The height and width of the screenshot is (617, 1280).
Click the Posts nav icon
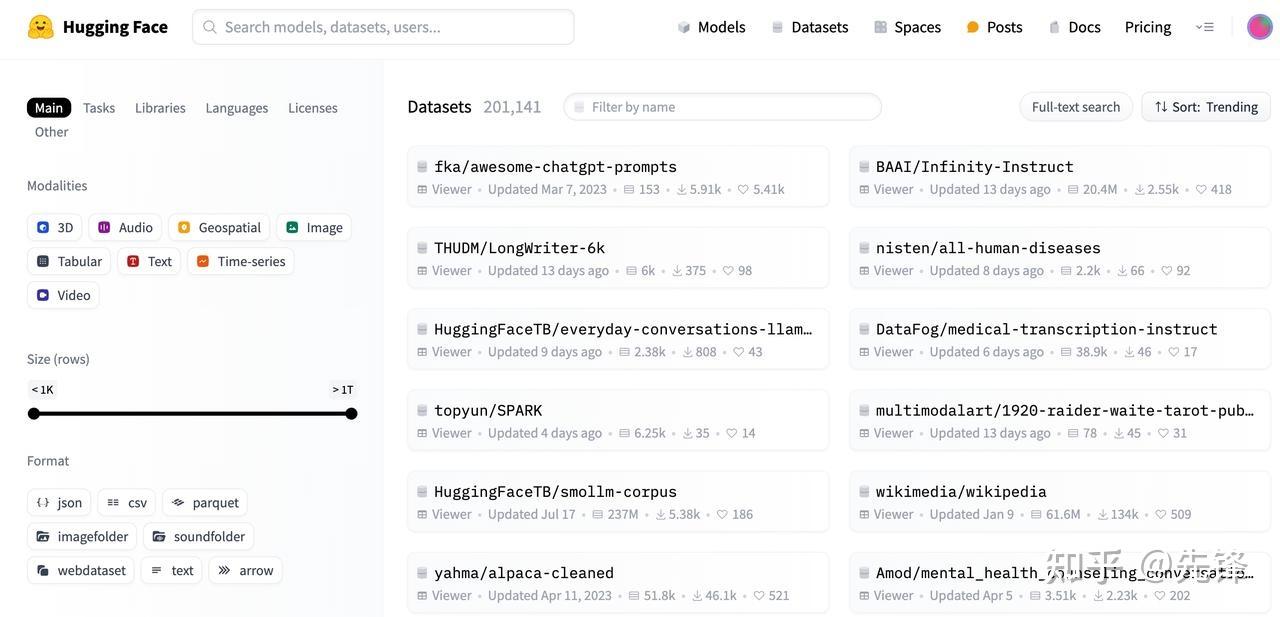point(973,27)
